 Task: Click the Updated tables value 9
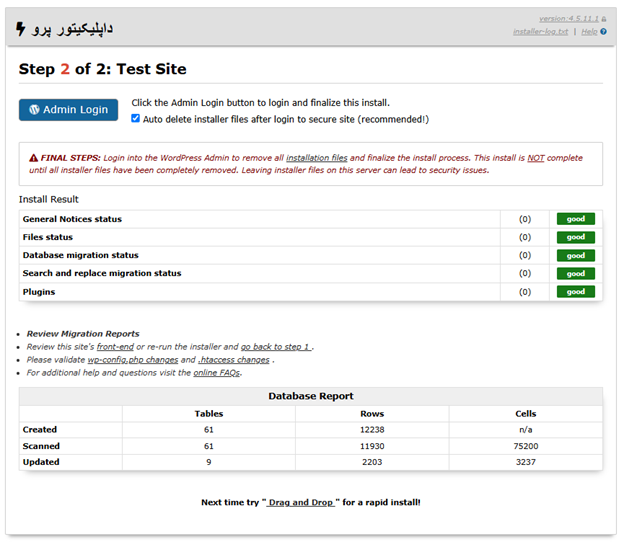click(x=209, y=462)
